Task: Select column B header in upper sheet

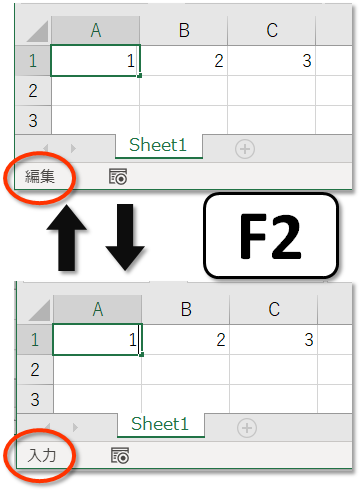Action: pos(184,31)
